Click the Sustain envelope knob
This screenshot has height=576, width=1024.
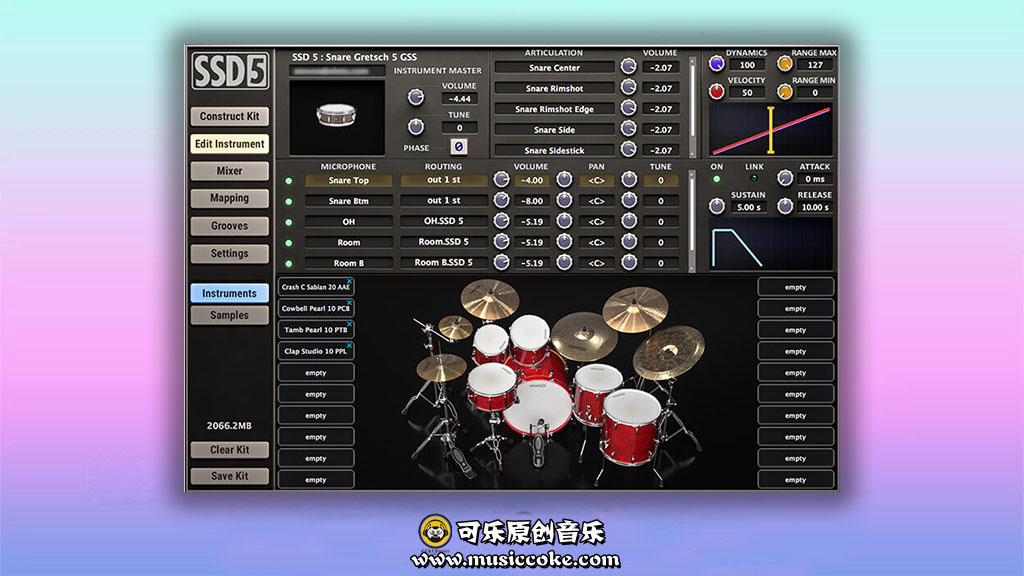tap(716, 206)
